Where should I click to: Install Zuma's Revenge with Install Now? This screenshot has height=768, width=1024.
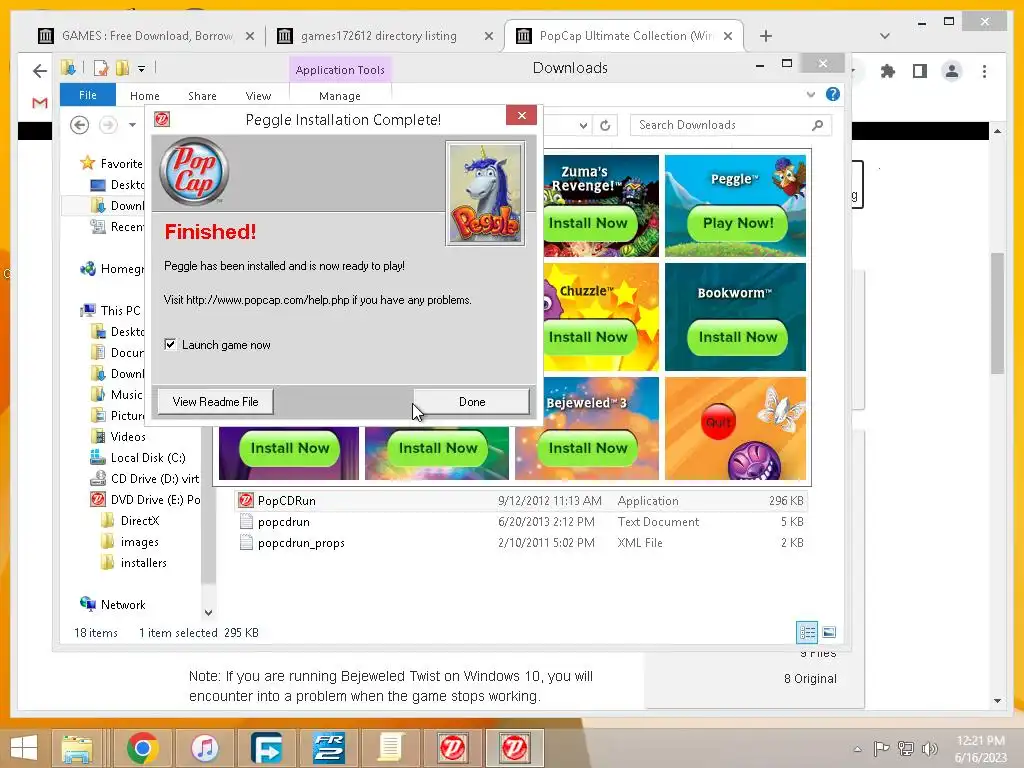click(588, 223)
